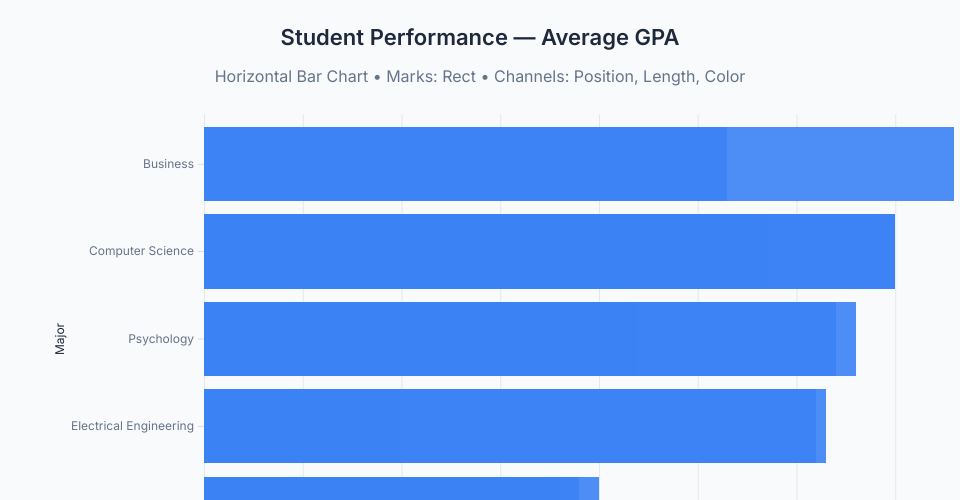Click the partially visible bar at the bottom
Viewport: 960px width, 500px height.
[x=391, y=489]
